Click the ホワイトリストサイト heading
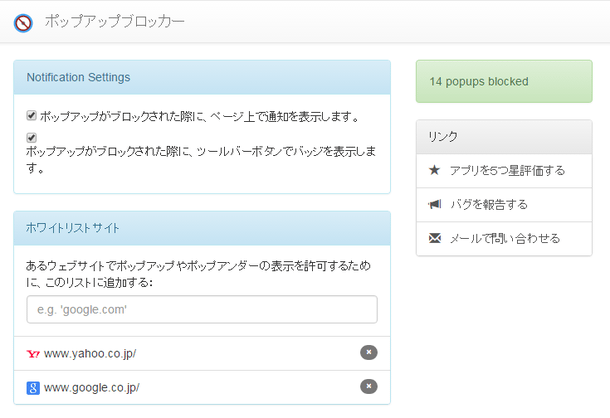Screen dimensions: 610x418 (x=73, y=228)
